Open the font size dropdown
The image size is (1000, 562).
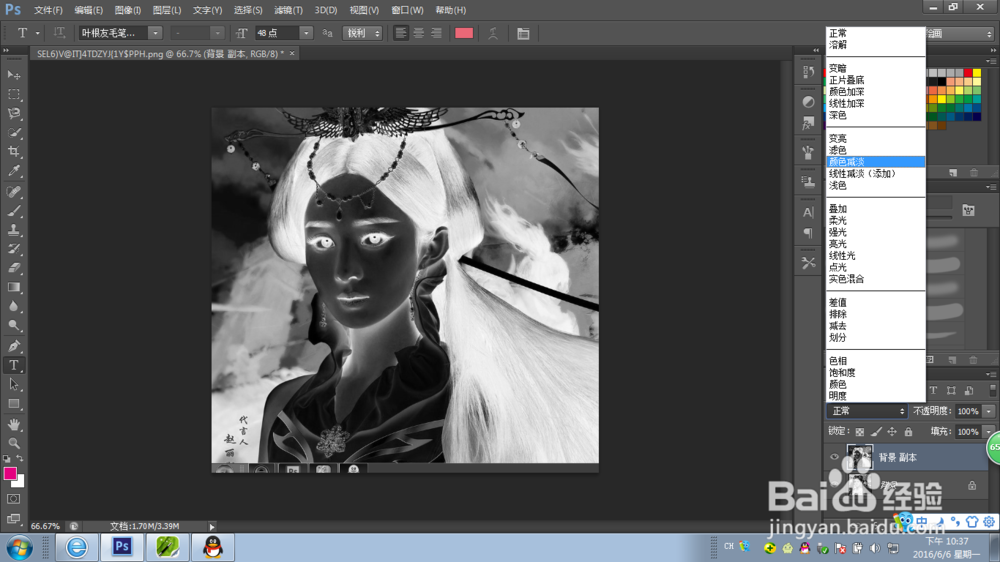(x=306, y=33)
